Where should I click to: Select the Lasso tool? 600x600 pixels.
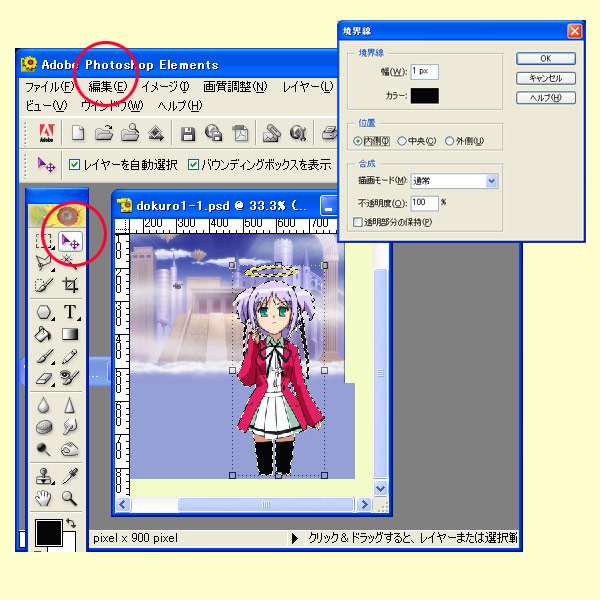coord(44,263)
